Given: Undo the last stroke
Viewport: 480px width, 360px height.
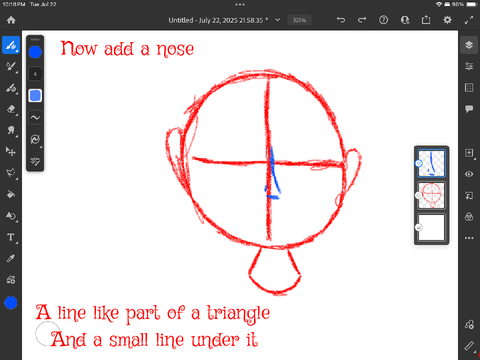Looking at the screenshot, I should (x=341, y=20).
